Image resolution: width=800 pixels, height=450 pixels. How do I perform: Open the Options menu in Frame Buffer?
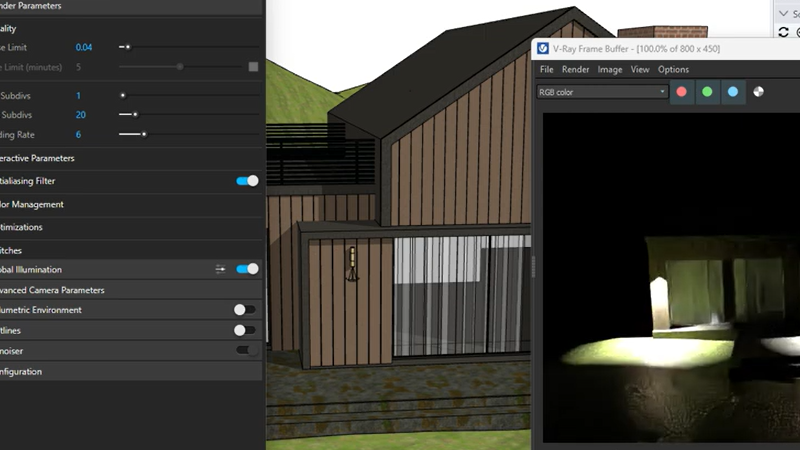[x=673, y=70]
